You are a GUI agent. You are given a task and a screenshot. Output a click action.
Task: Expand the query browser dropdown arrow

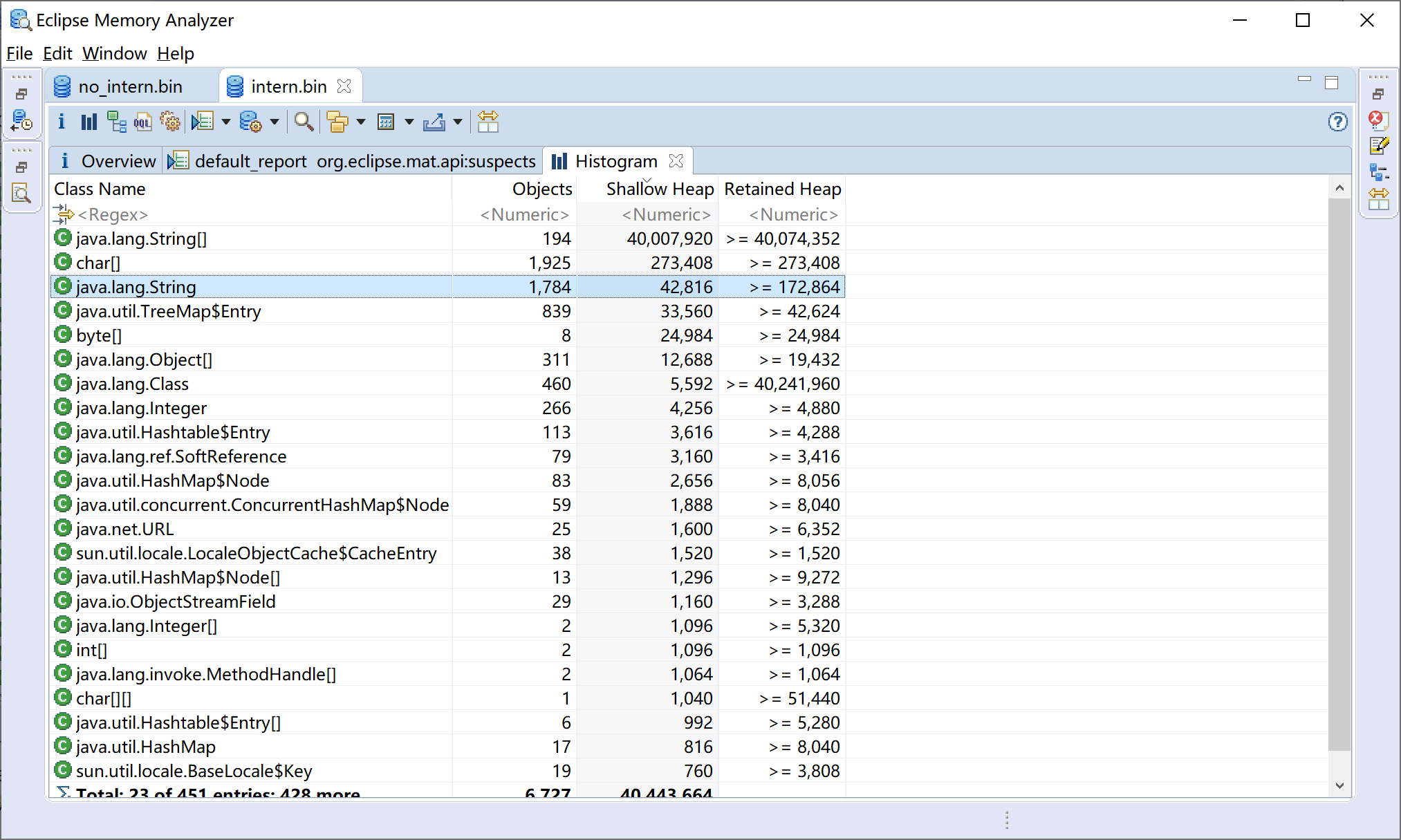275,122
